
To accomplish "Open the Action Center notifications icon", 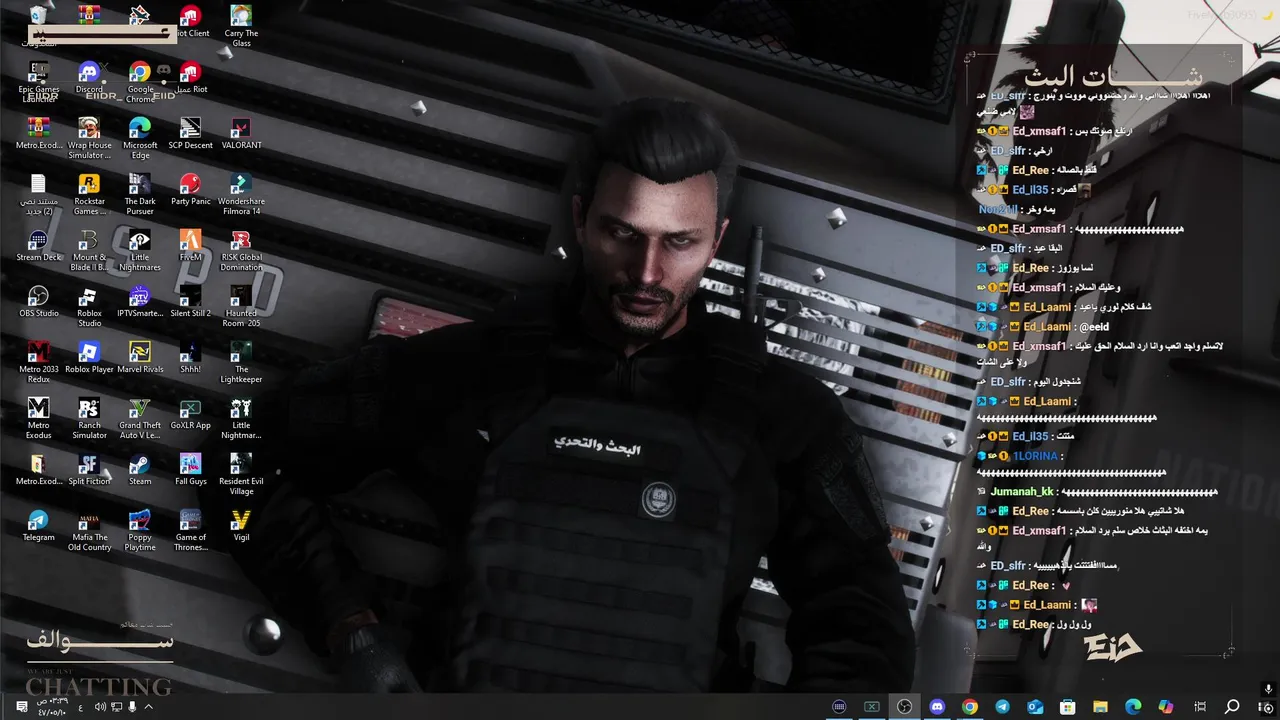I will tap(21, 707).
